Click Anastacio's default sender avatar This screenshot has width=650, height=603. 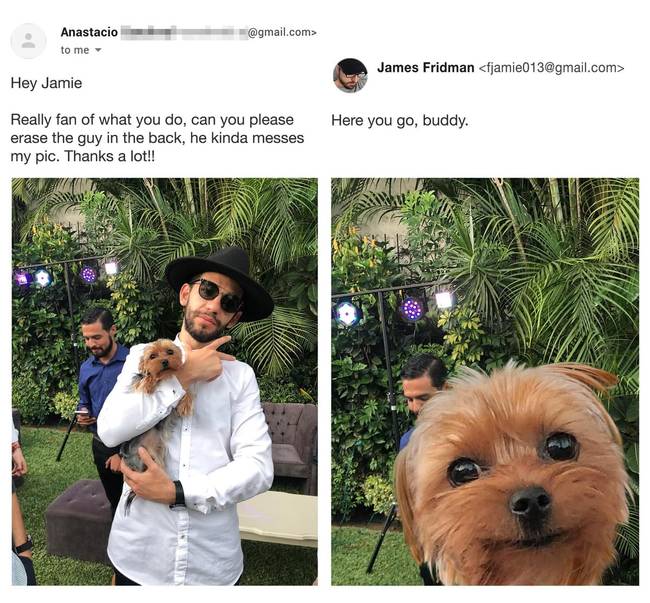(x=28, y=41)
